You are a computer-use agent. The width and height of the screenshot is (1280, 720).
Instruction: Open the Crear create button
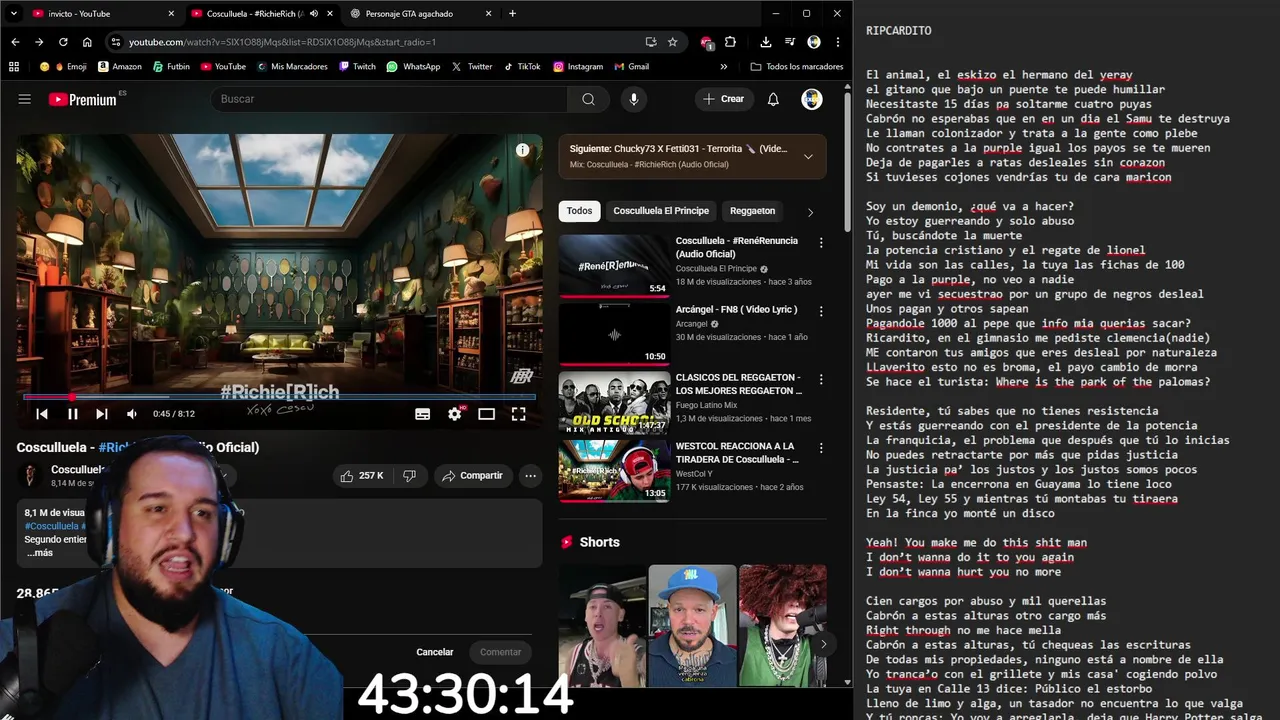point(723,99)
